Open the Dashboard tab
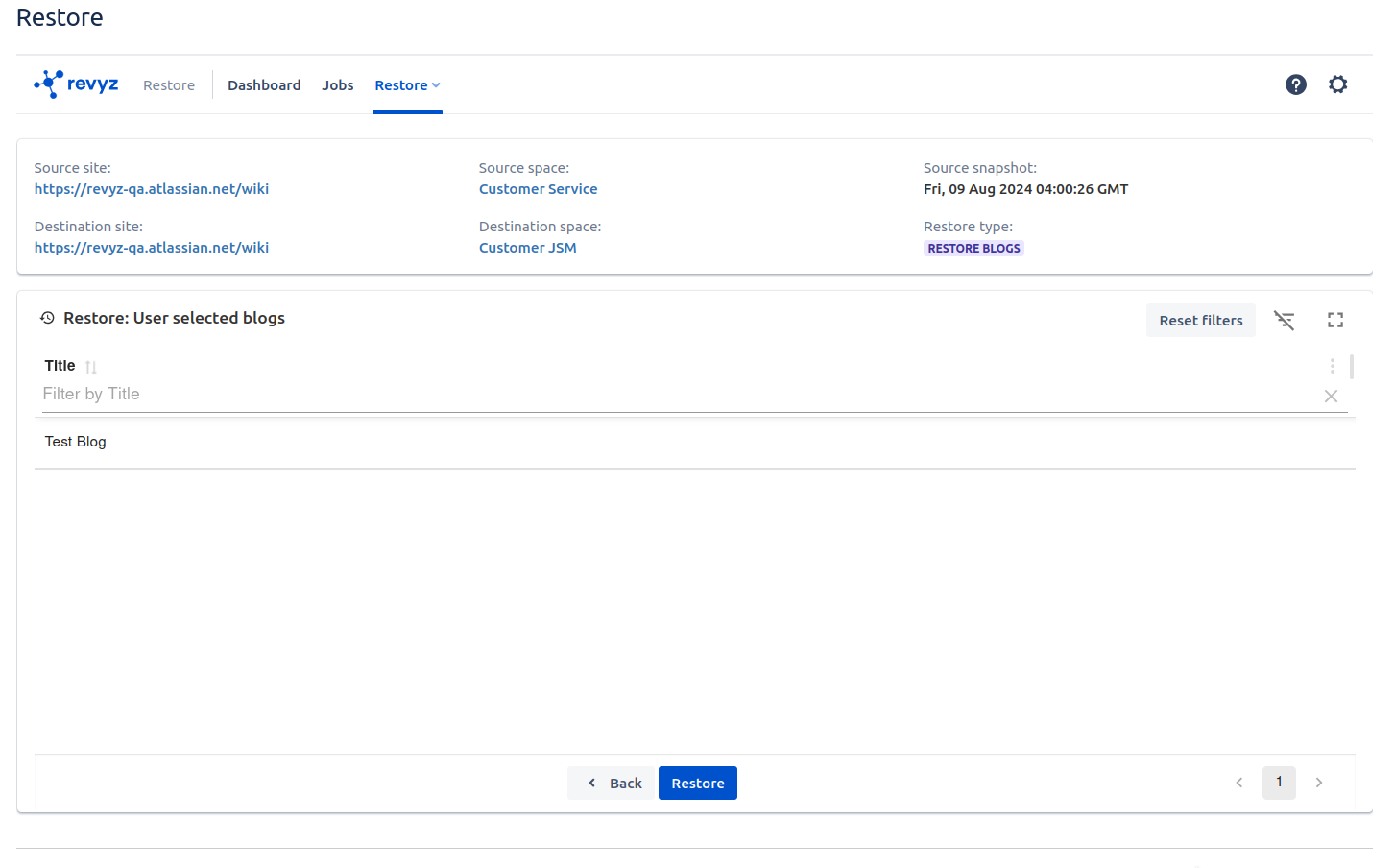The width and height of the screenshot is (1394, 868). 264,85
